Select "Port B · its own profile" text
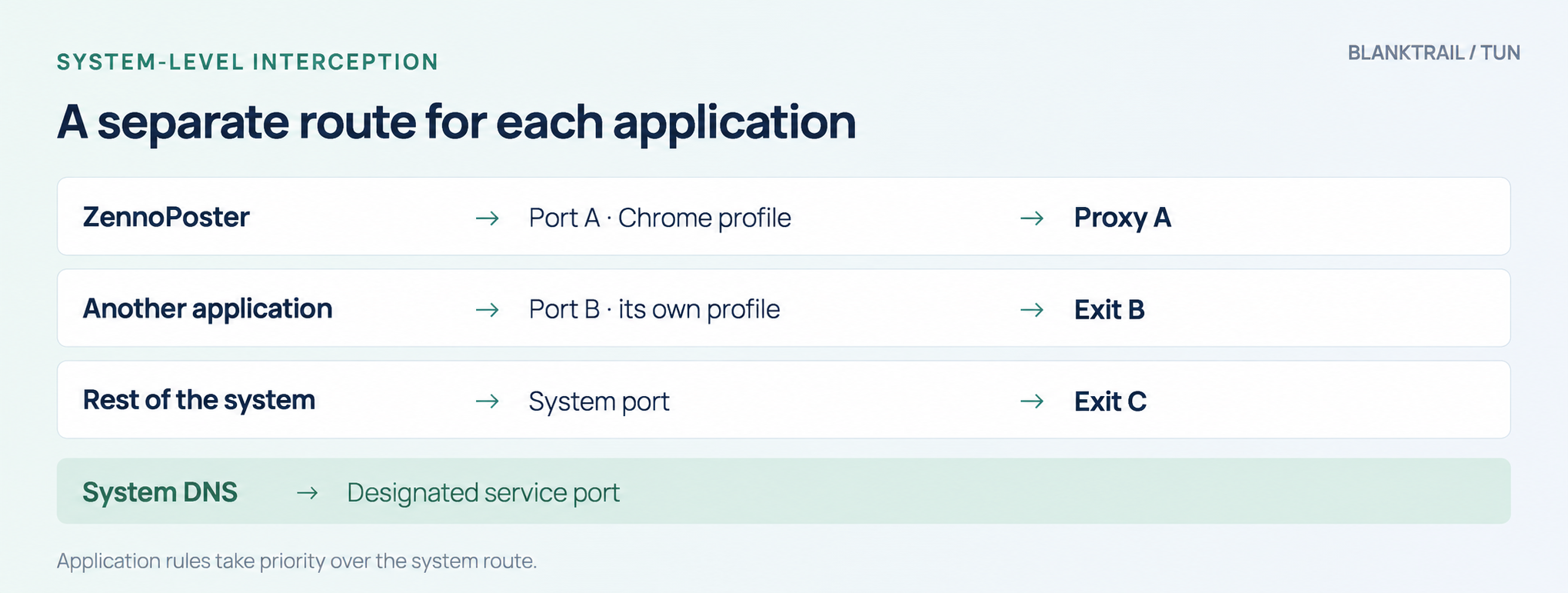1568x593 pixels. [654, 309]
